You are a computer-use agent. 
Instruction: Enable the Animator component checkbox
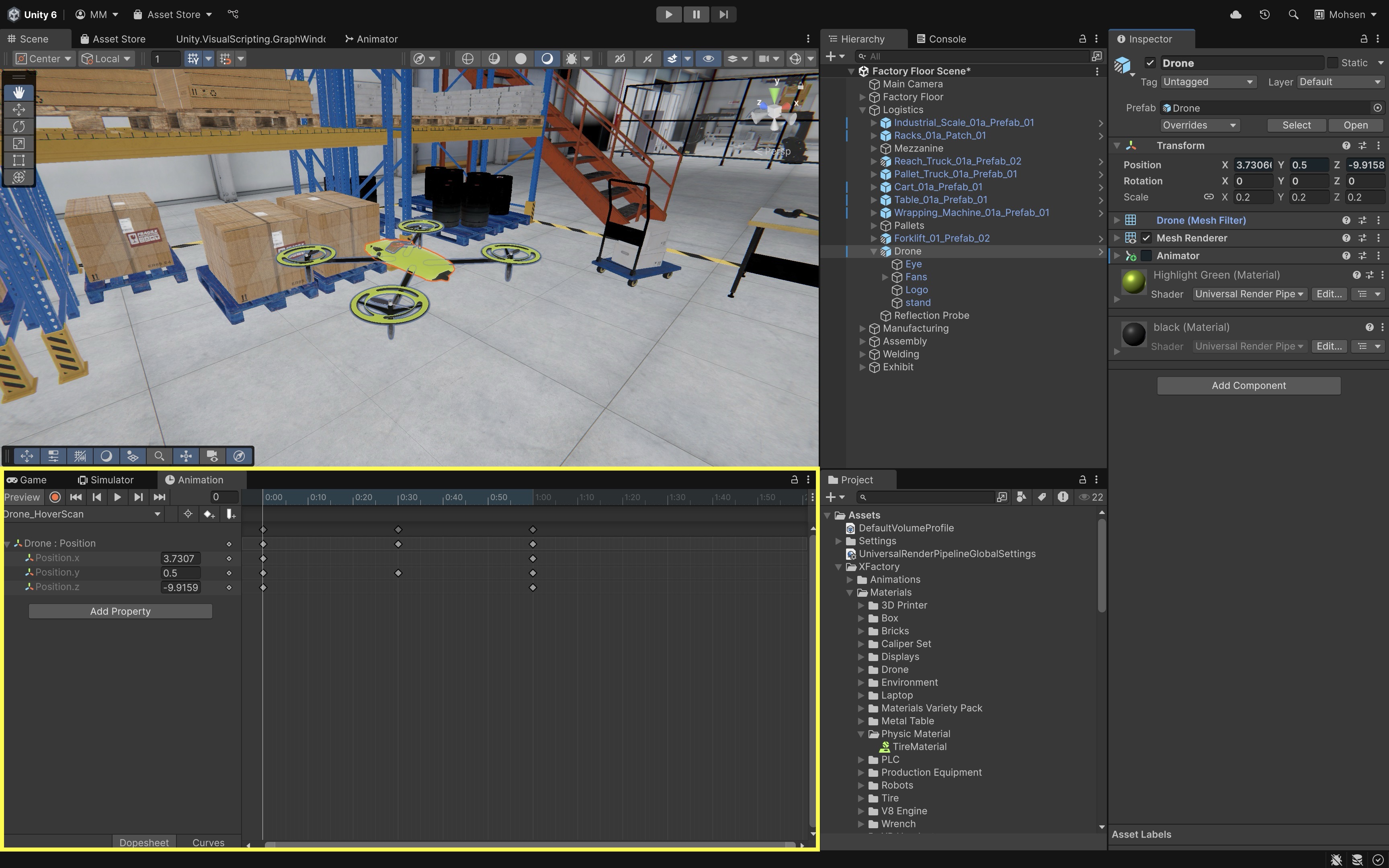click(1146, 256)
